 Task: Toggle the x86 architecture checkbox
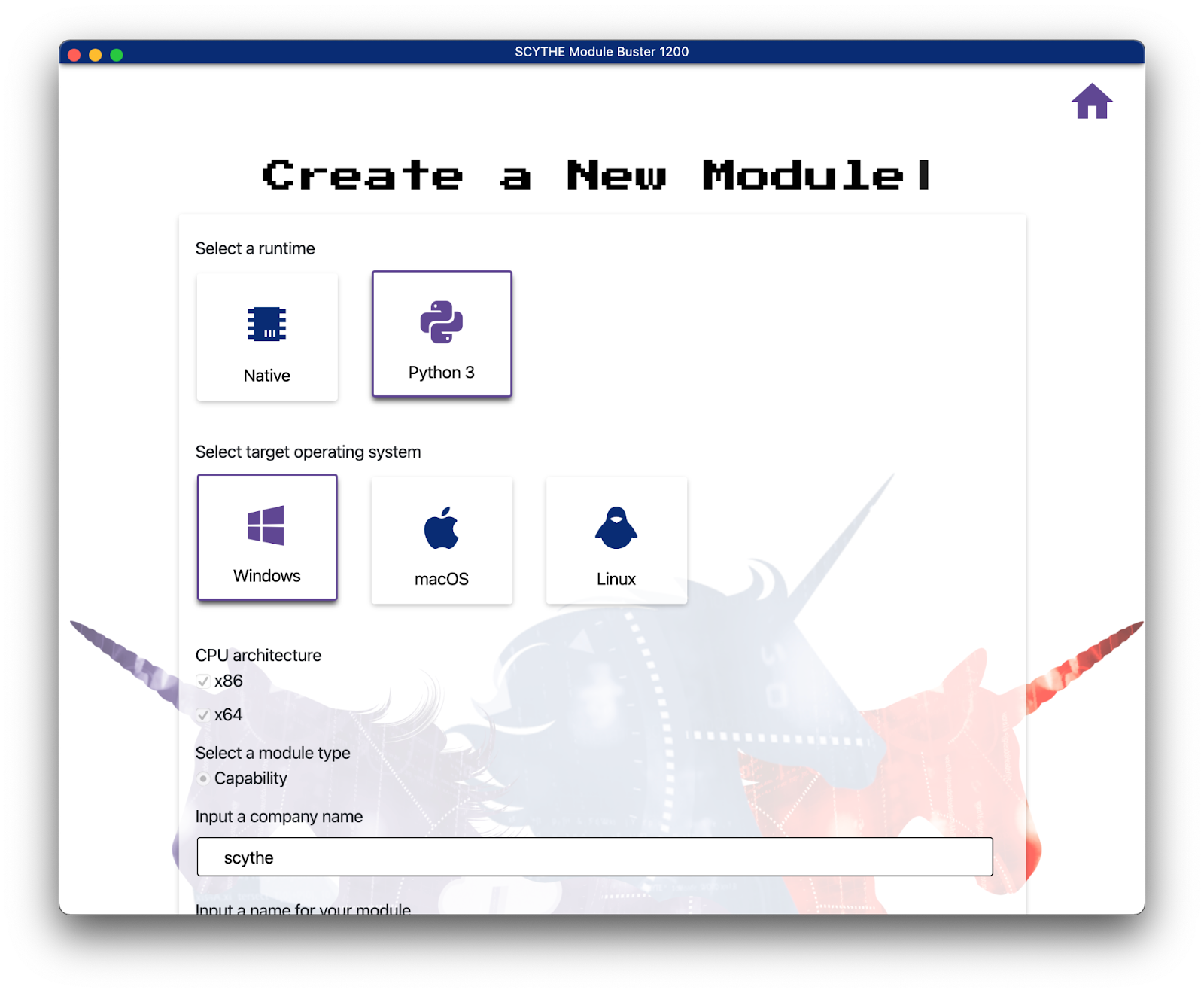coord(202,681)
